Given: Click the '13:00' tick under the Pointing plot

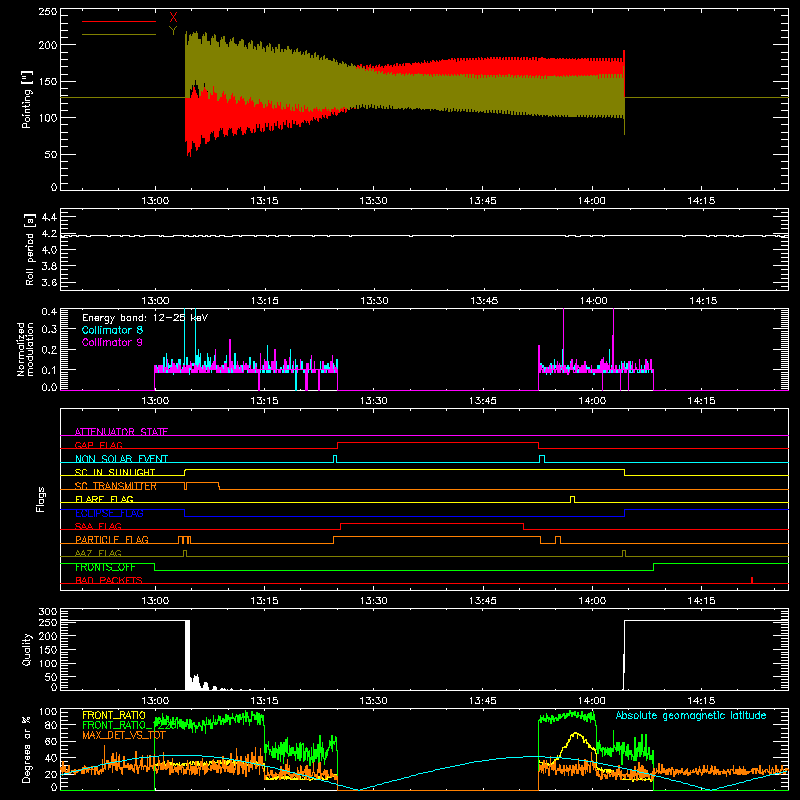Looking at the screenshot, I should click(155, 201).
